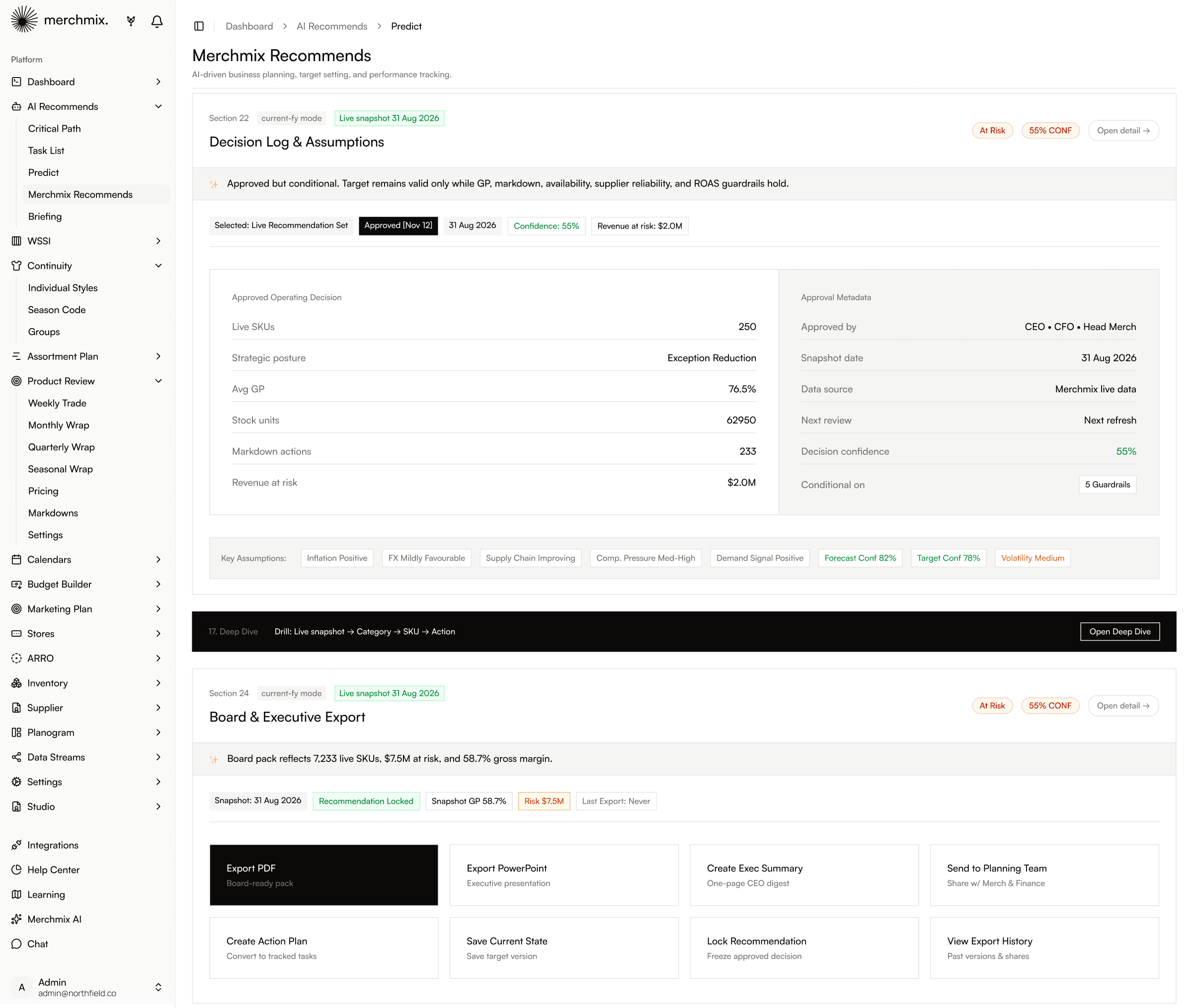
Task: Click the Planogram layout icon
Action: pos(16,733)
